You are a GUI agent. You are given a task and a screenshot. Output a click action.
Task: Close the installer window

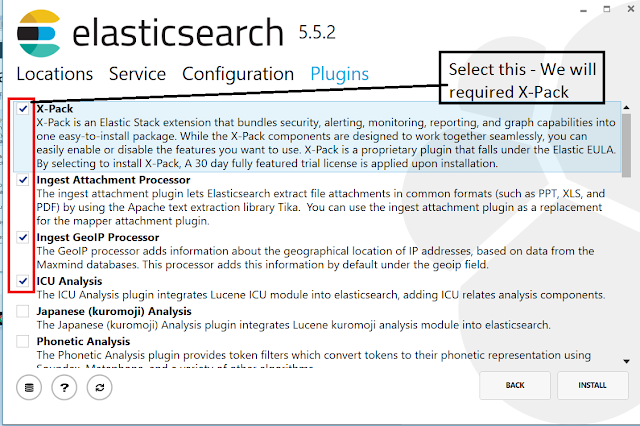pos(631,9)
